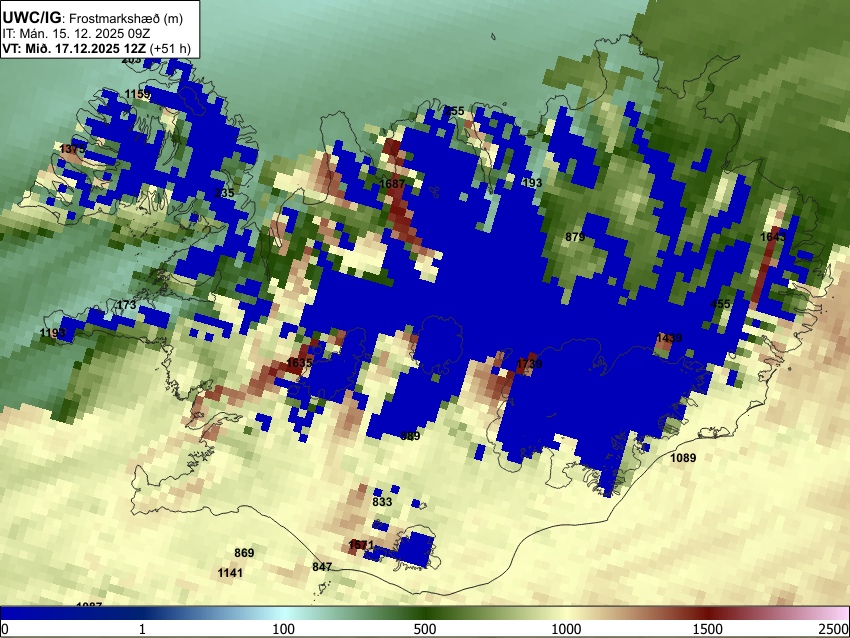The height and width of the screenshot is (638, 850).
Task: Click the 1000 tick on color scale
Action: coord(566,629)
